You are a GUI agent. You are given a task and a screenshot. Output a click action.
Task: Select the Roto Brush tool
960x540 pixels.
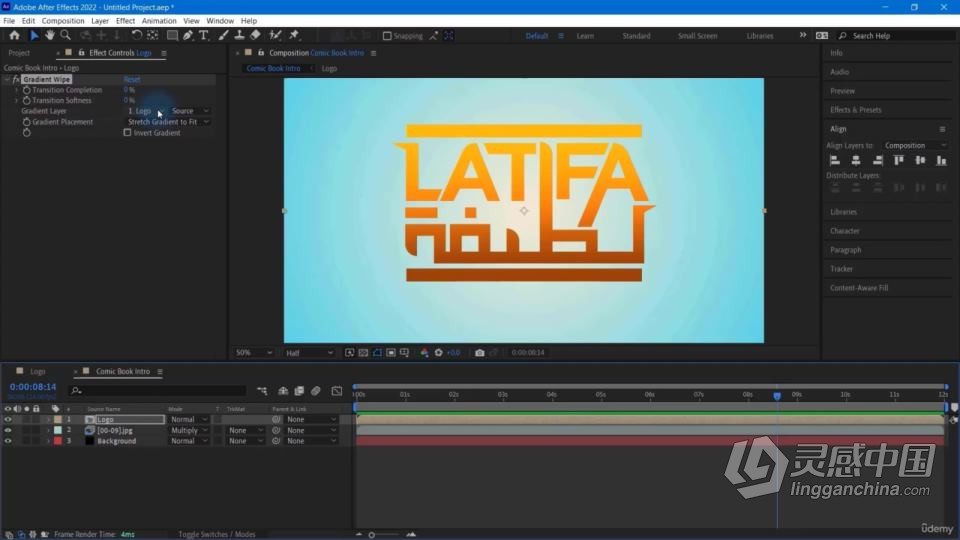(275, 36)
